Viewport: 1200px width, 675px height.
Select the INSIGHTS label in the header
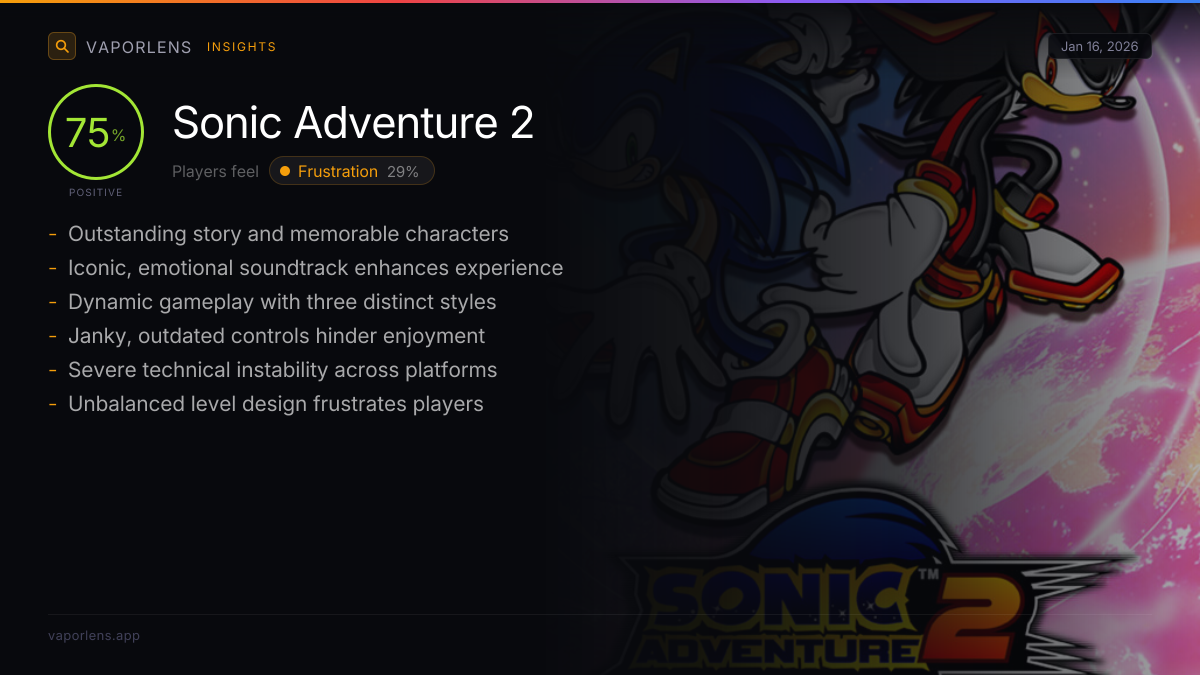pos(241,47)
